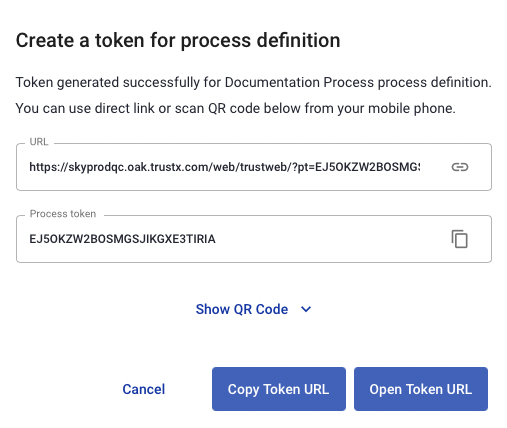Click the link icon in URL field
Image resolution: width=507 pixels, height=428 pixels.
(460, 167)
